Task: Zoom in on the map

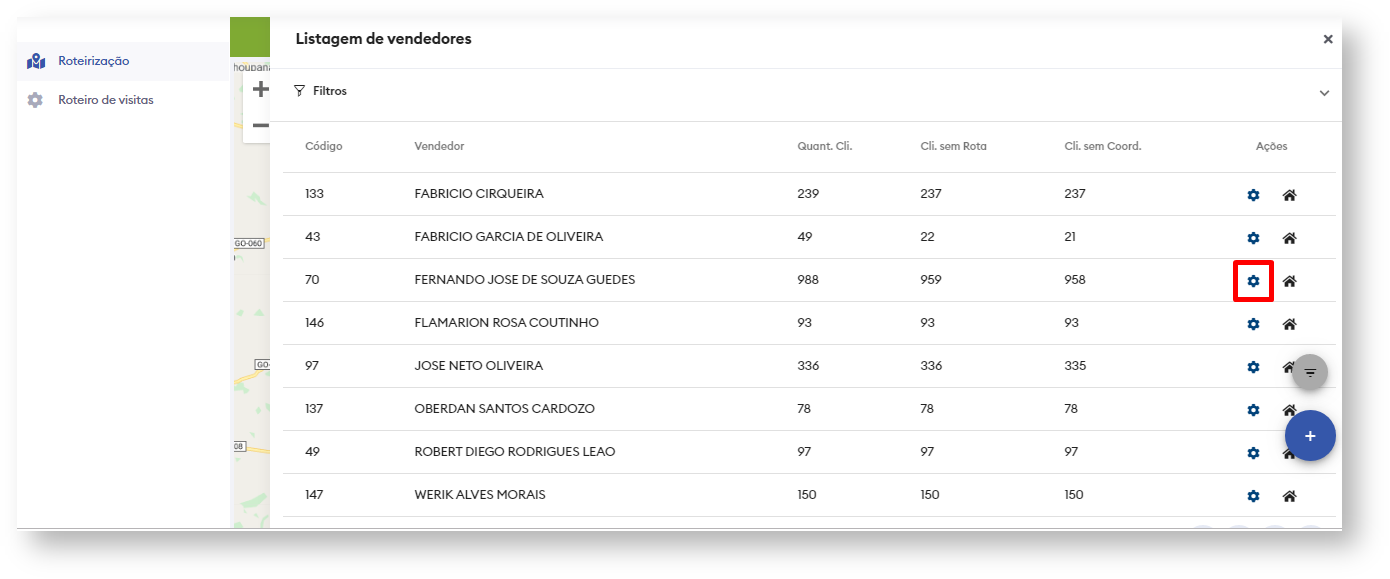Action: point(260,89)
